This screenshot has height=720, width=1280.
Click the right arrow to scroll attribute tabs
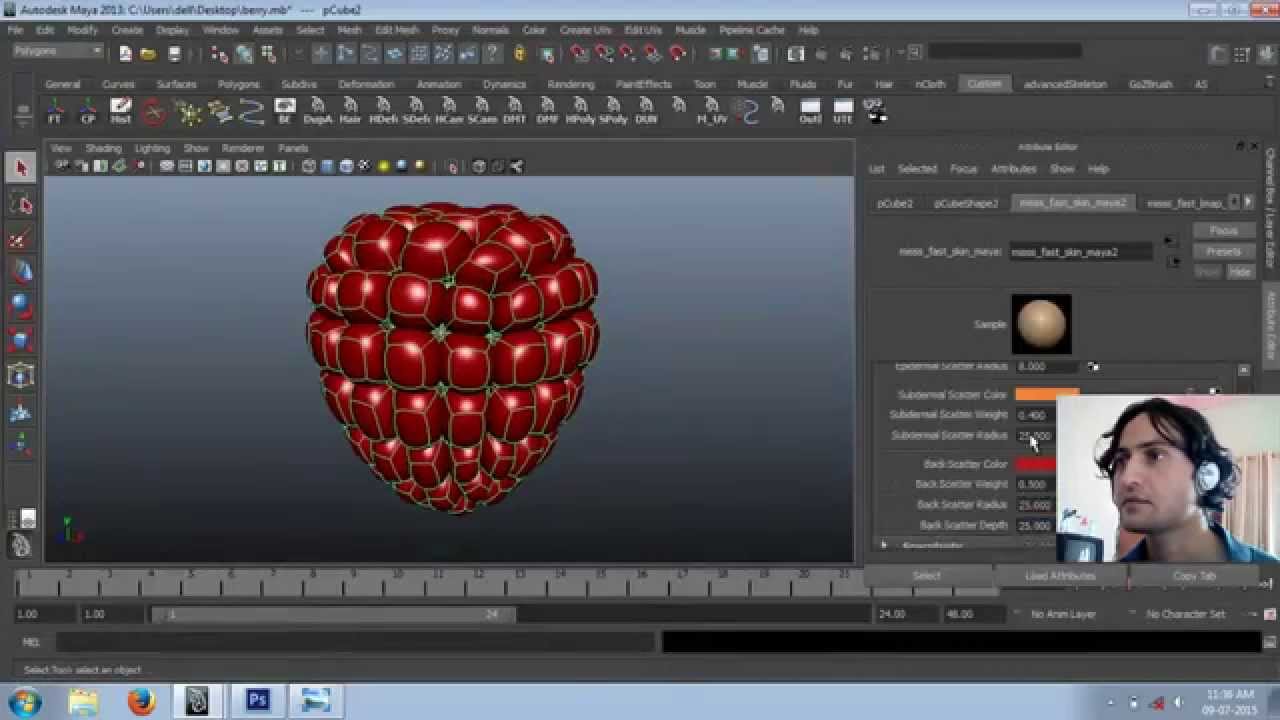pos(1247,202)
